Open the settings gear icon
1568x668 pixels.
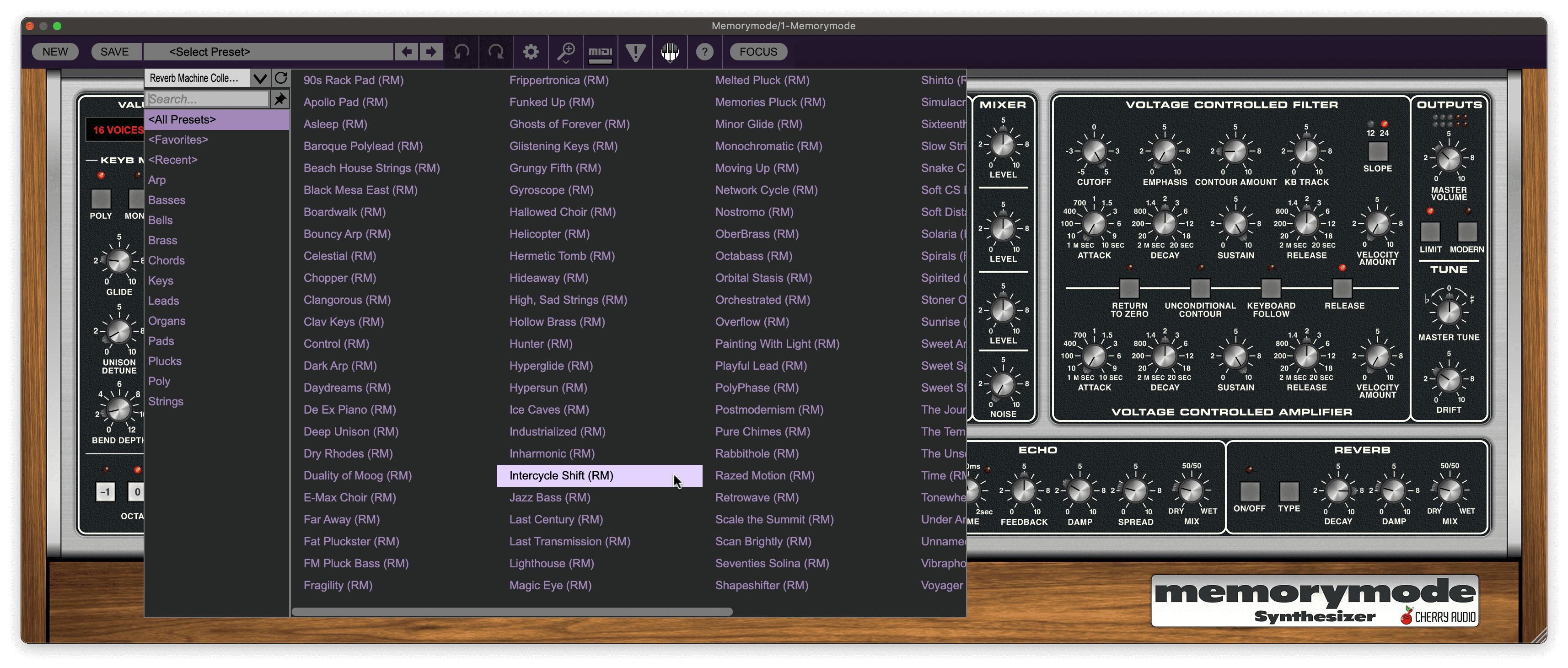pyautogui.click(x=531, y=52)
